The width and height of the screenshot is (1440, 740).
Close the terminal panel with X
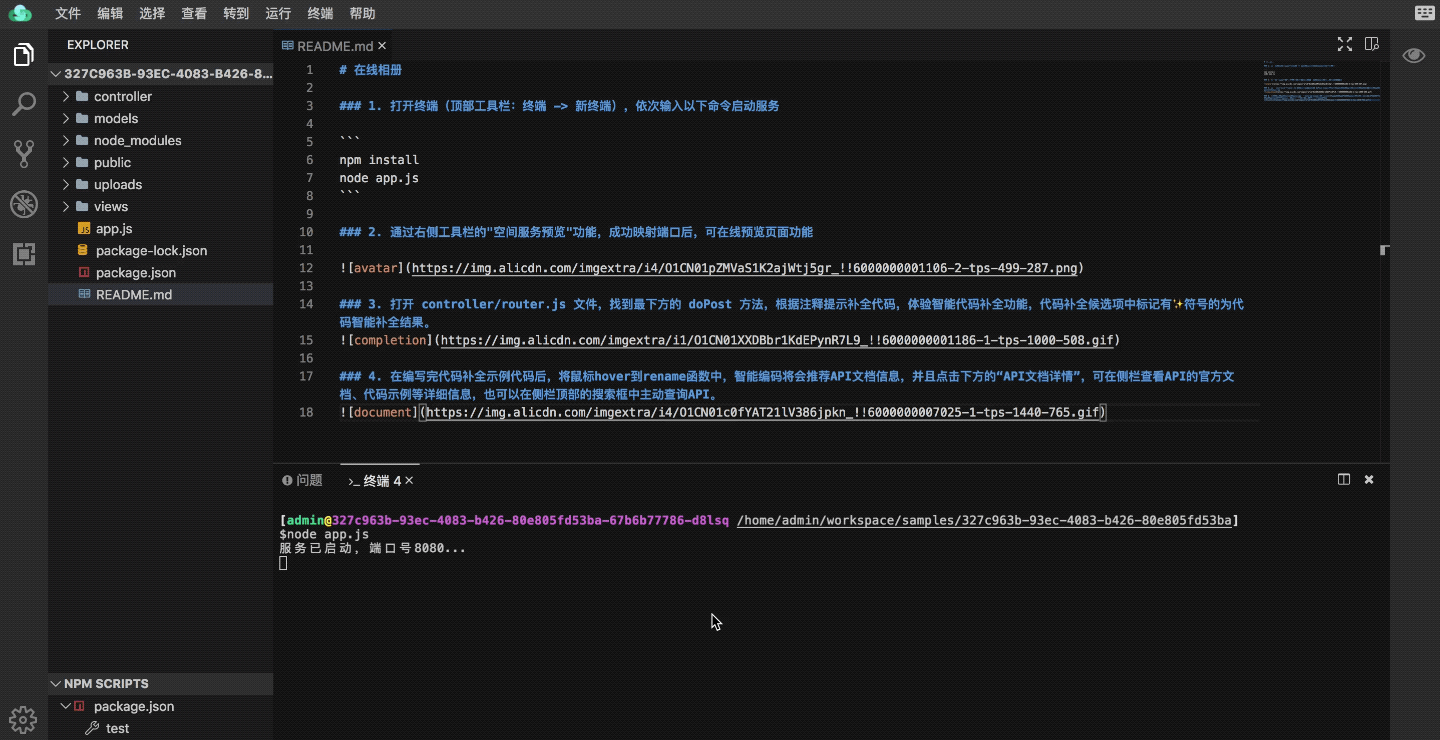click(x=1369, y=479)
